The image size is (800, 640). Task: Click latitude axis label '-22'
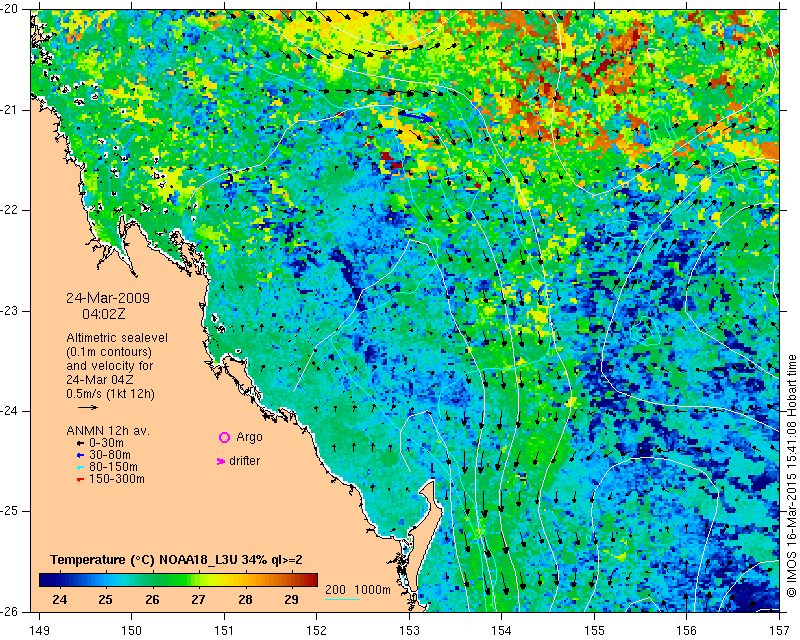point(10,210)
